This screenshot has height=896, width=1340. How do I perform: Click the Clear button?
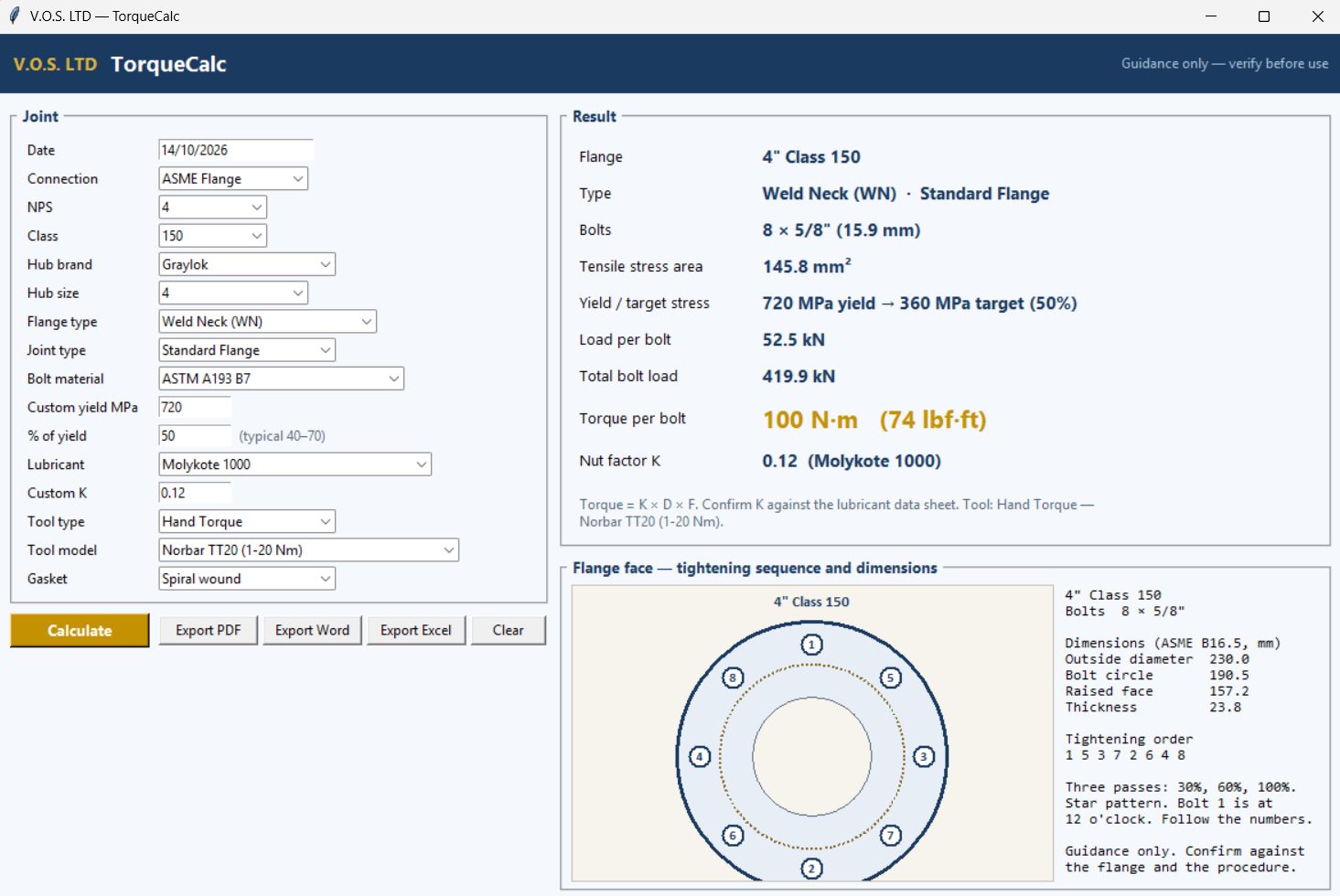coord(509,631)
